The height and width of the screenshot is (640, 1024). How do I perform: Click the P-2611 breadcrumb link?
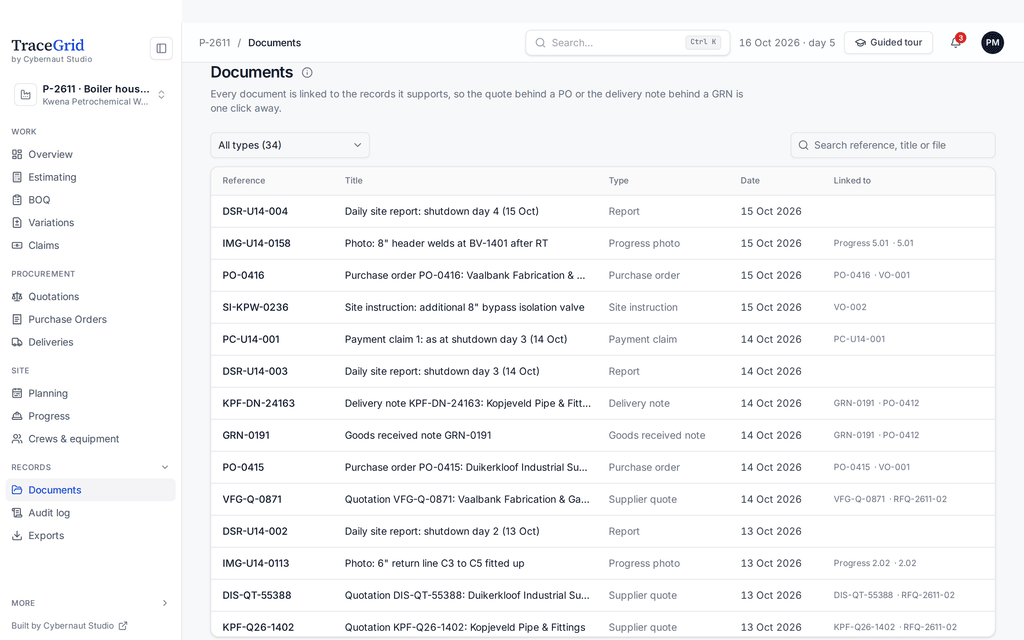[215, 42]
